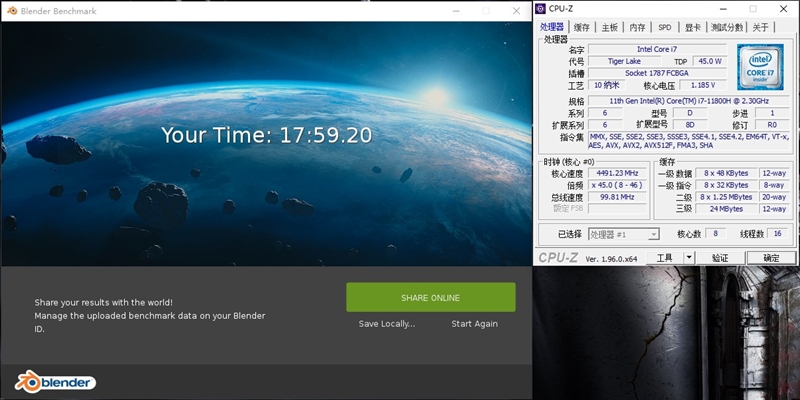The height and width of the screenshot is (400, 800).
Task: Click the Socket 1787 FCBGA value
Action: (657, 73)
